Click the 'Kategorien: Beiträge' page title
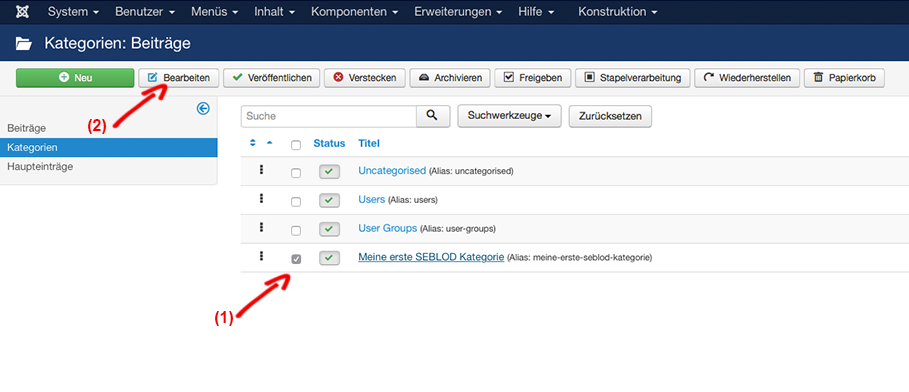909x392 pixels. [118, 43]
